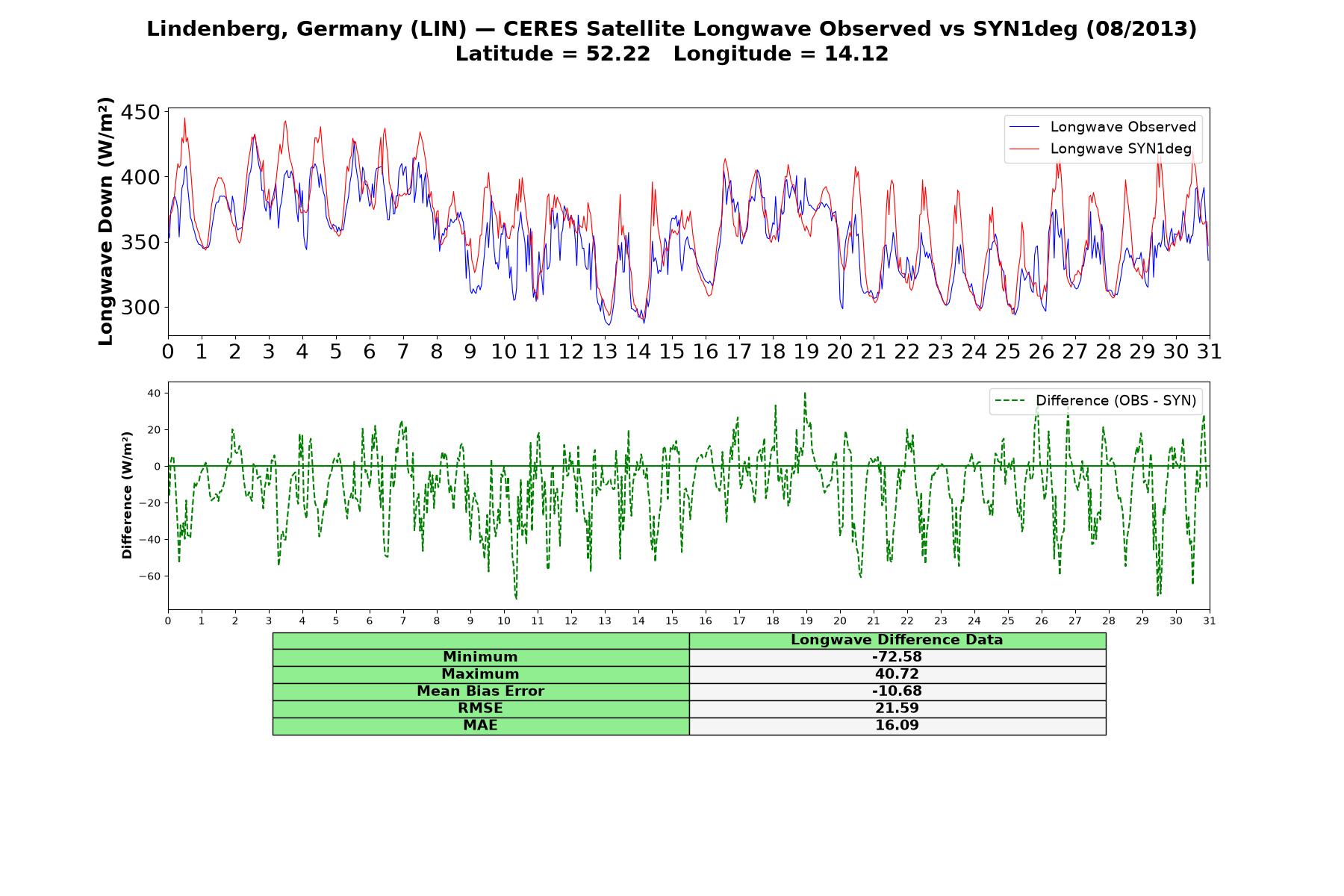1344x896 pixels.
Task: Click the Difference (W/m²) y-axis label
Action: [x=127, y=496]
